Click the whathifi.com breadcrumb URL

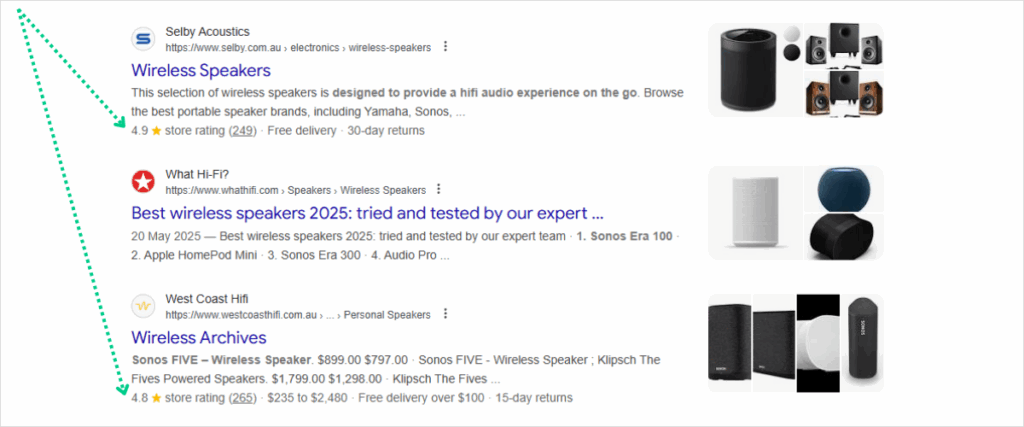[x=295, y=190]
